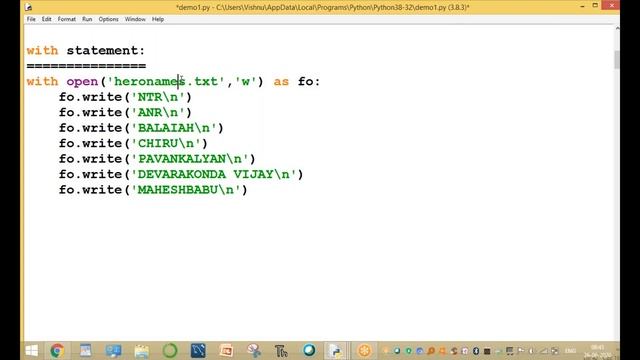Open the Help menu

tap(158, 19)
